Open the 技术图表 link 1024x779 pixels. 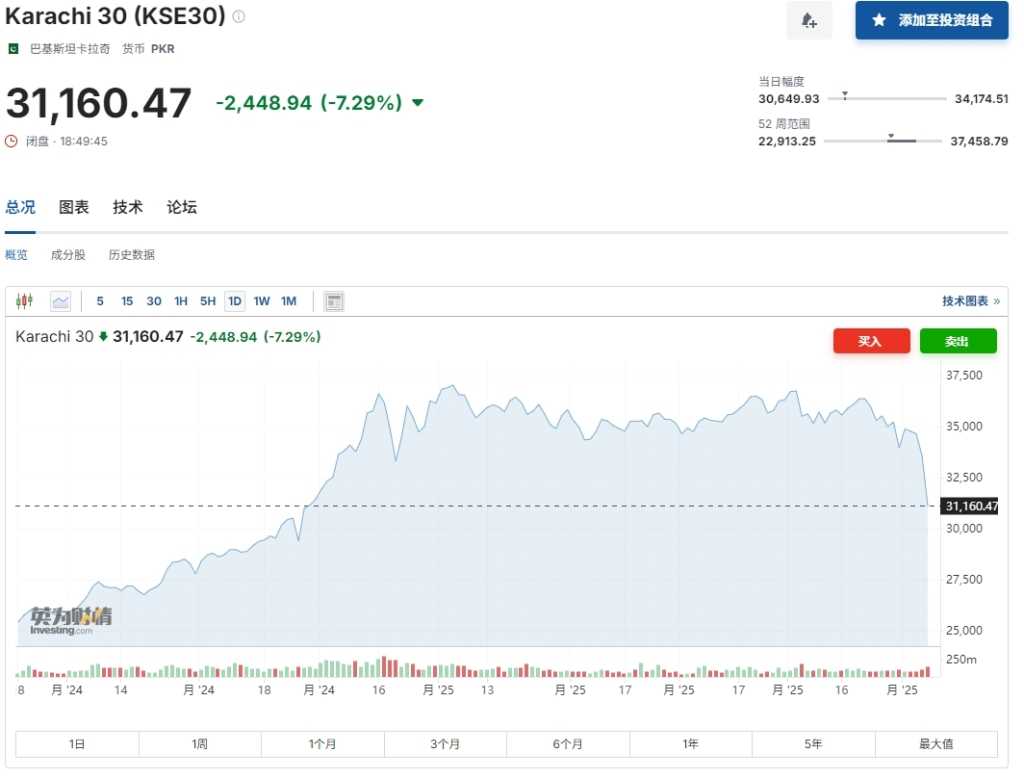tap(970, 301)
